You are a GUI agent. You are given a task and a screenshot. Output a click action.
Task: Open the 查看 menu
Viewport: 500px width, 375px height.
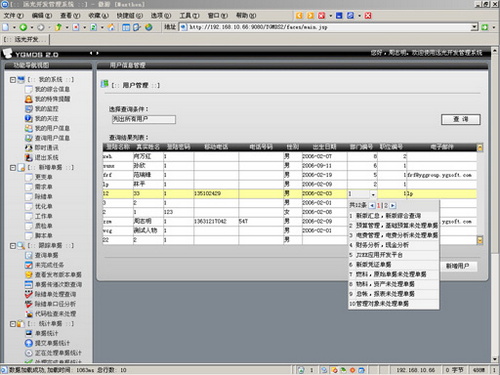[x=70, y=16]
